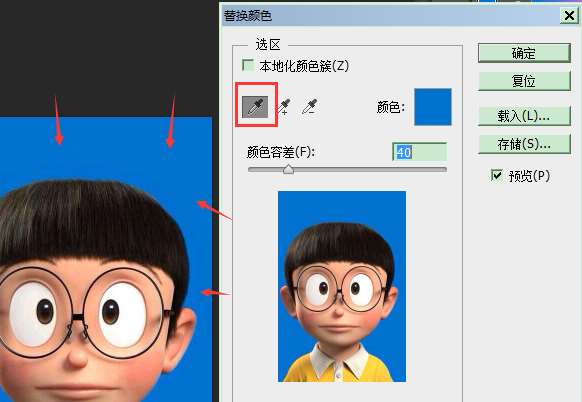Click the 颜色容差 slider handle
Screen dimensions: 582x402
pyautogui.click(x=288, y=170)
